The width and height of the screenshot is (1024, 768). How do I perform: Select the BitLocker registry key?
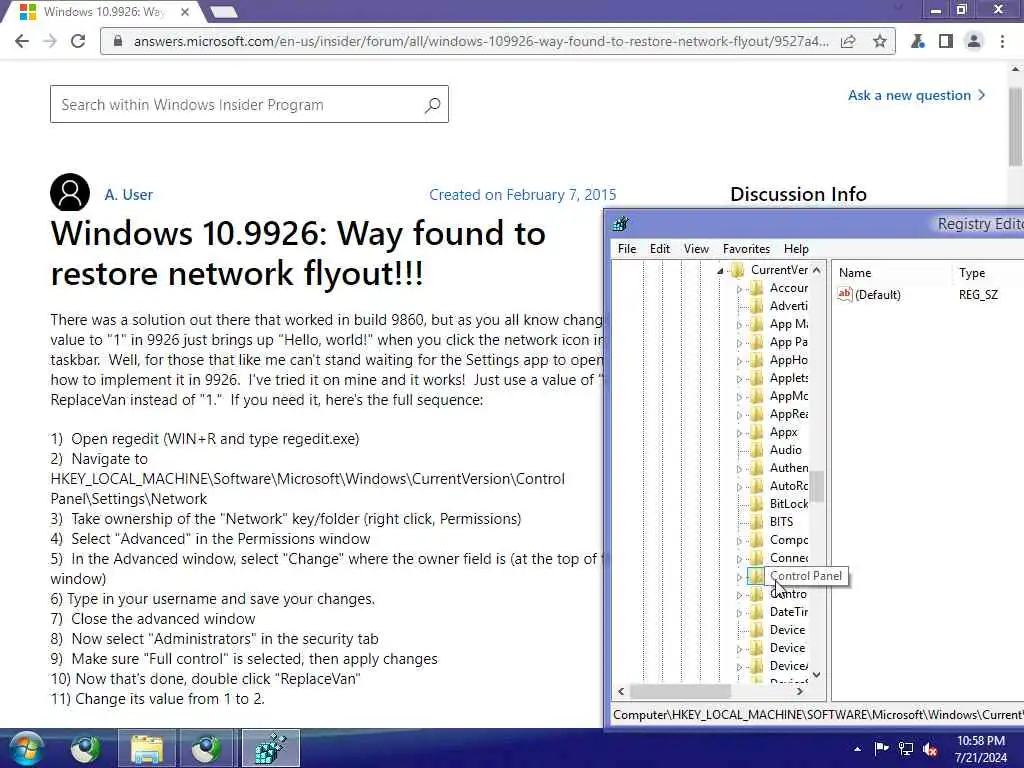788,504
